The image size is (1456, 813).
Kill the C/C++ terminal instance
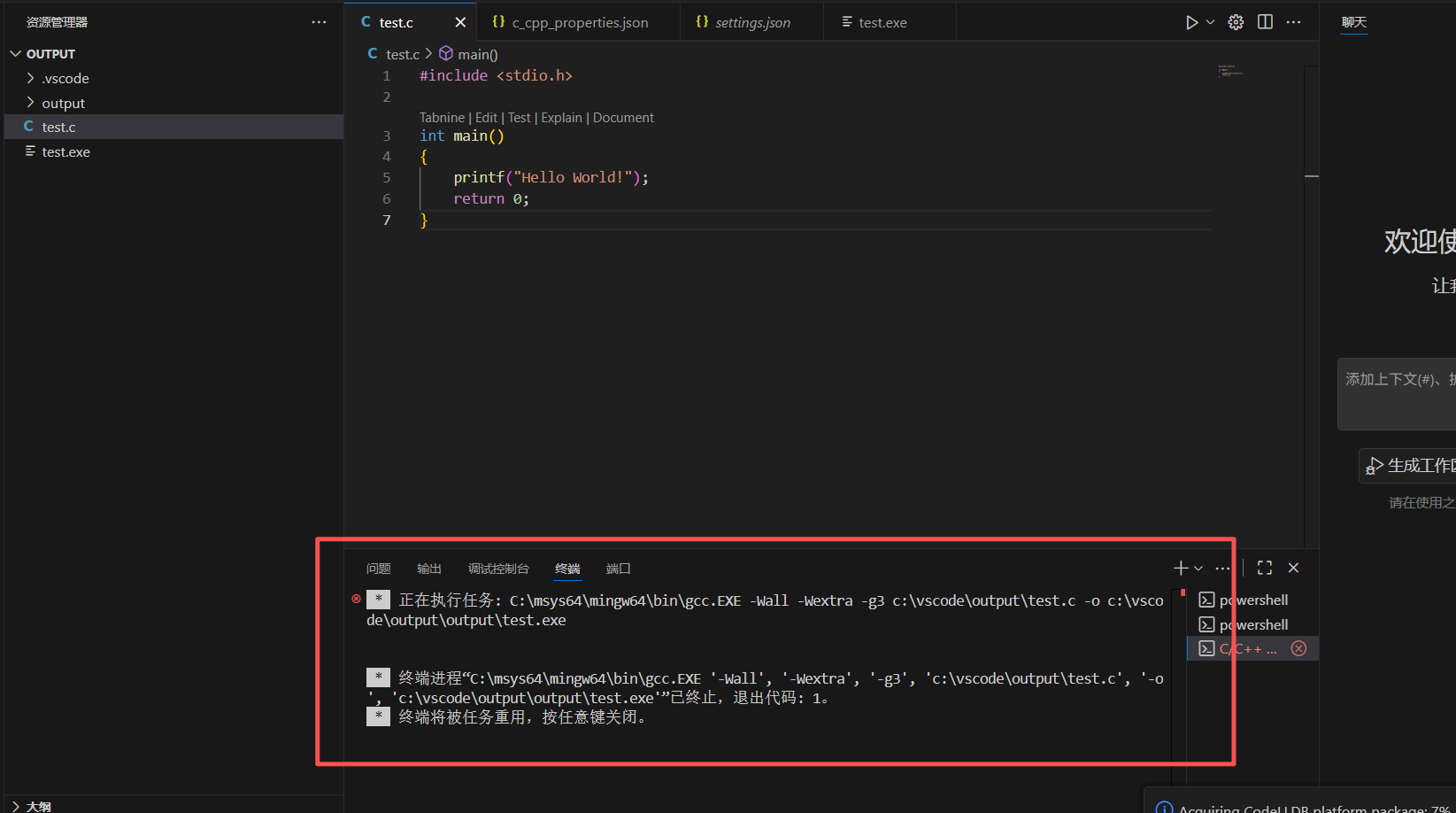(x=1298, y=648)
